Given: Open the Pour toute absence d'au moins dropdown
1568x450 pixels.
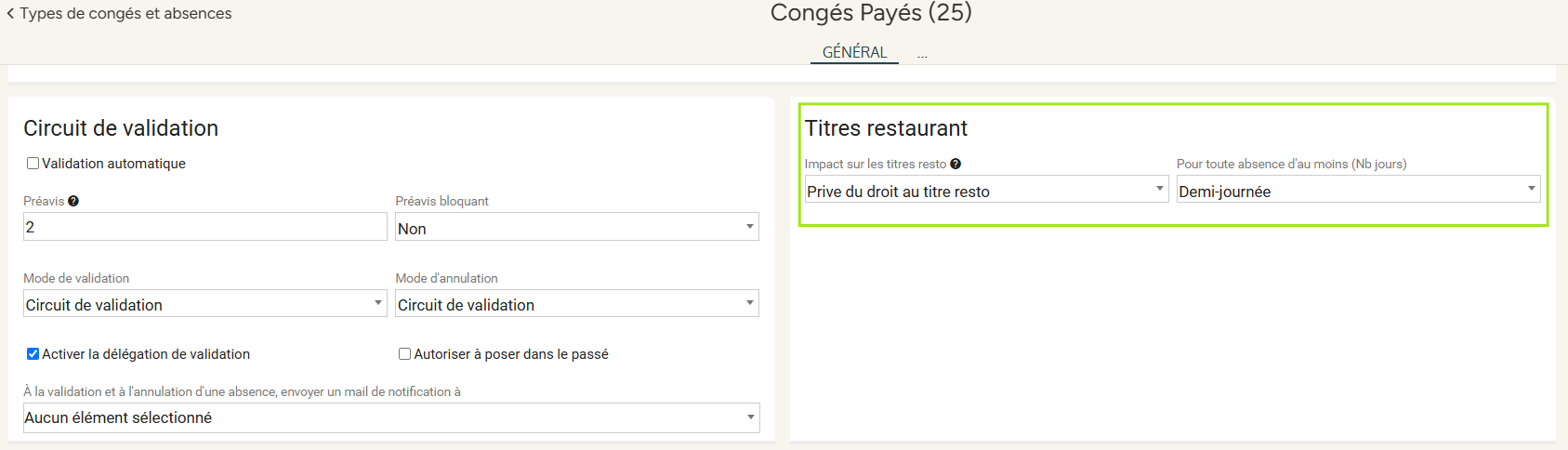Looking at the screenshot, I should coord(1359,189).
